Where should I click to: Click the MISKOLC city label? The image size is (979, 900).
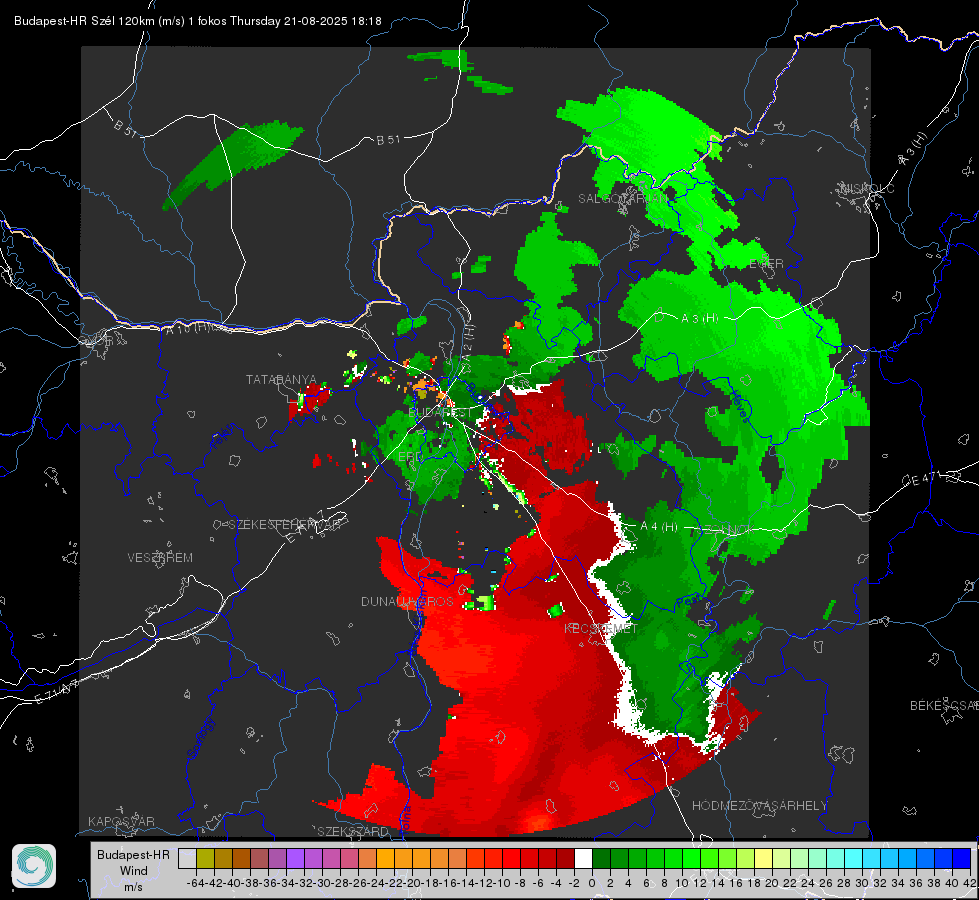[867, 188]
